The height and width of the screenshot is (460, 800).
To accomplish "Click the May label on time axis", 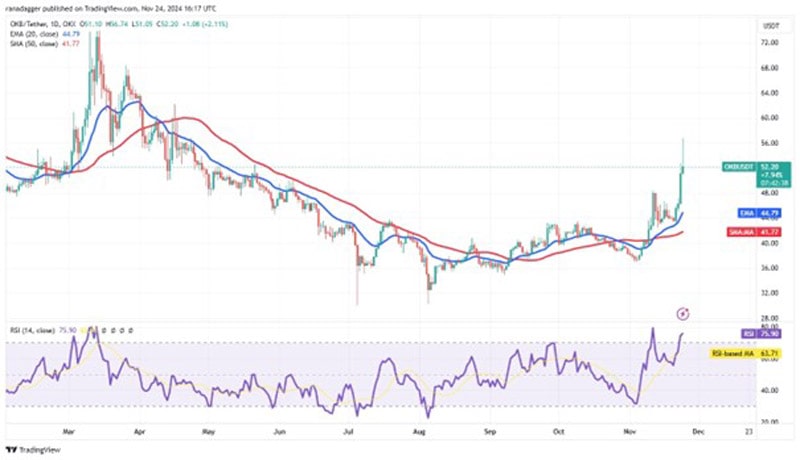I will 208,431.
